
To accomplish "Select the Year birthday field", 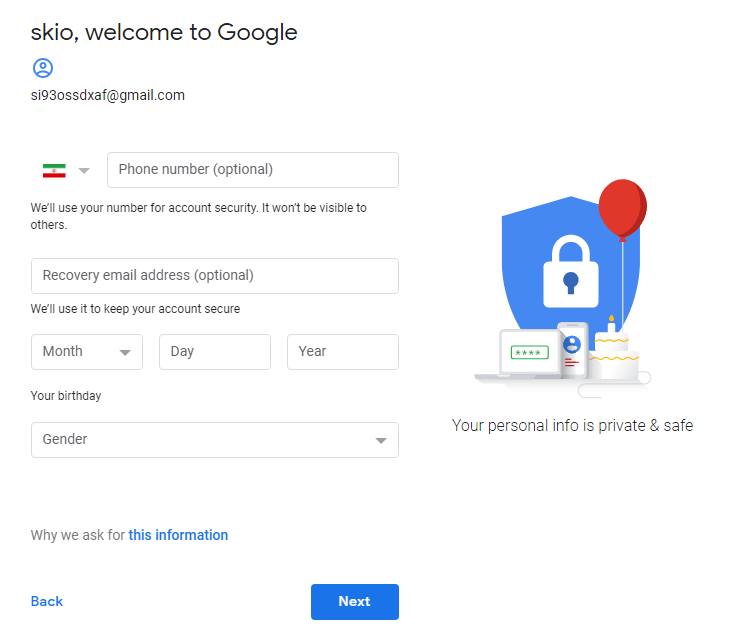I will (343, 352).
